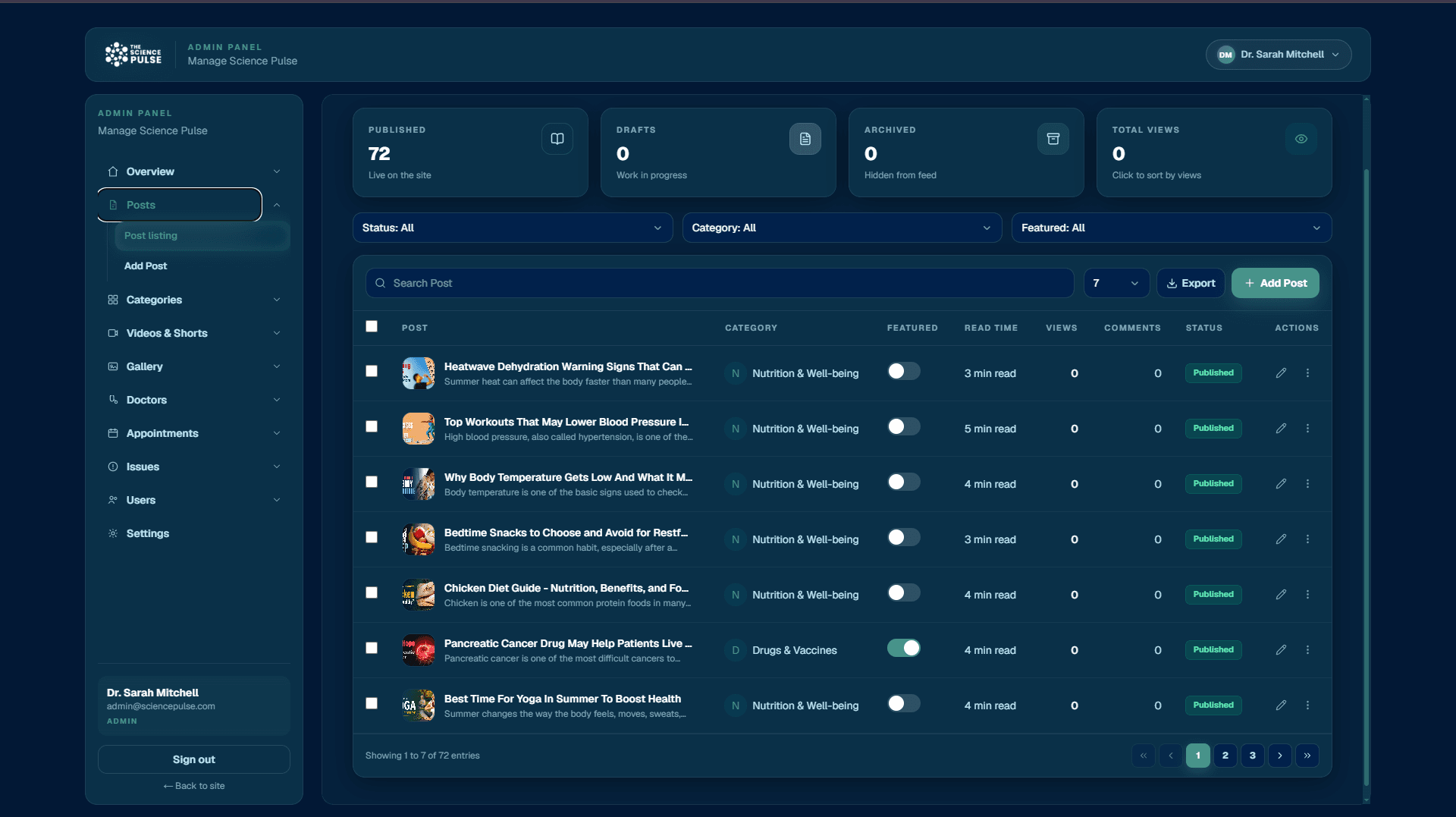Open more actions for Yoga post

tap(1307, 705)
